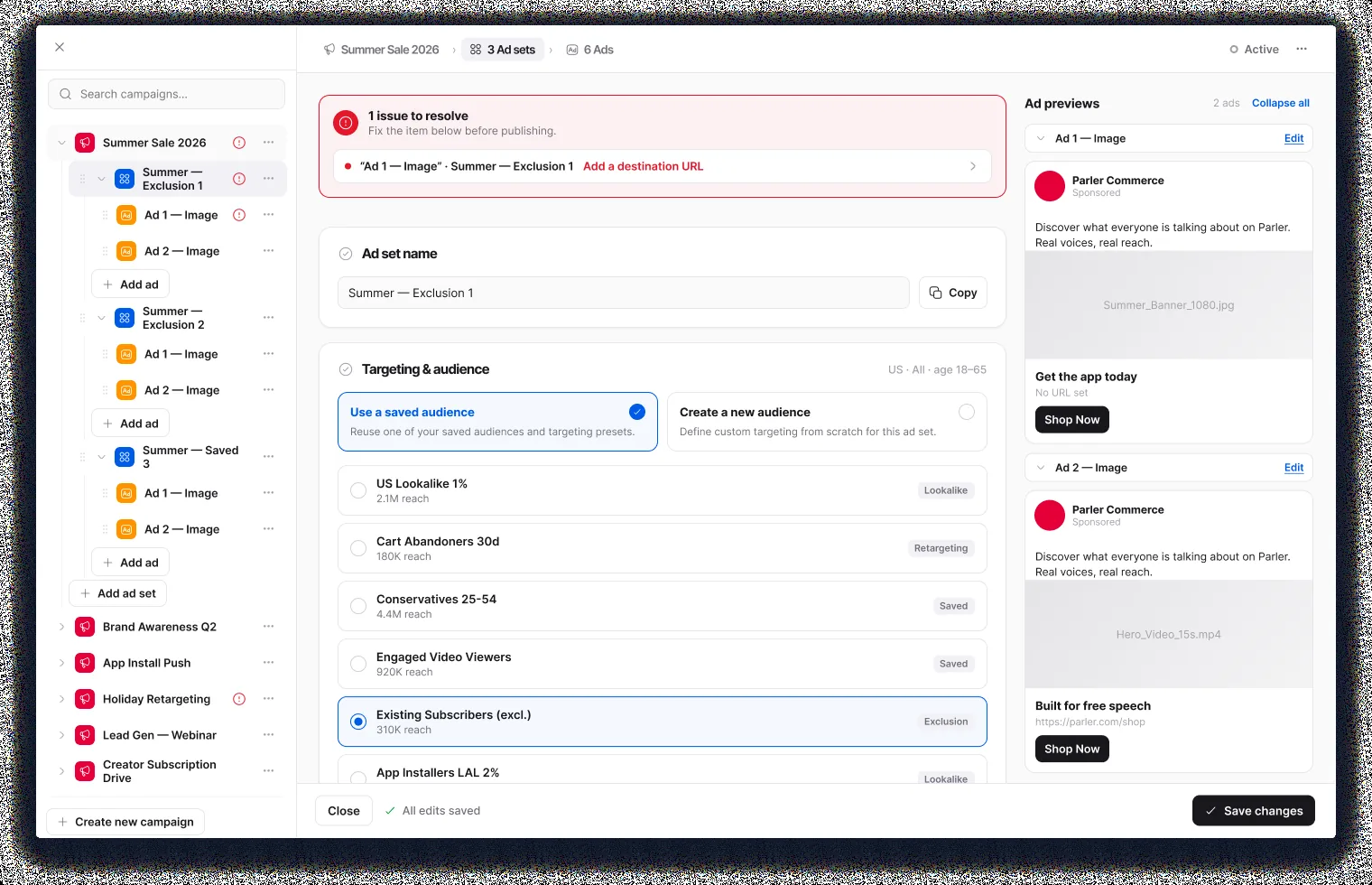1372x885 pixels.
Task: Collapse the Ad 2 — Image preview
Action: point(1041,468)
